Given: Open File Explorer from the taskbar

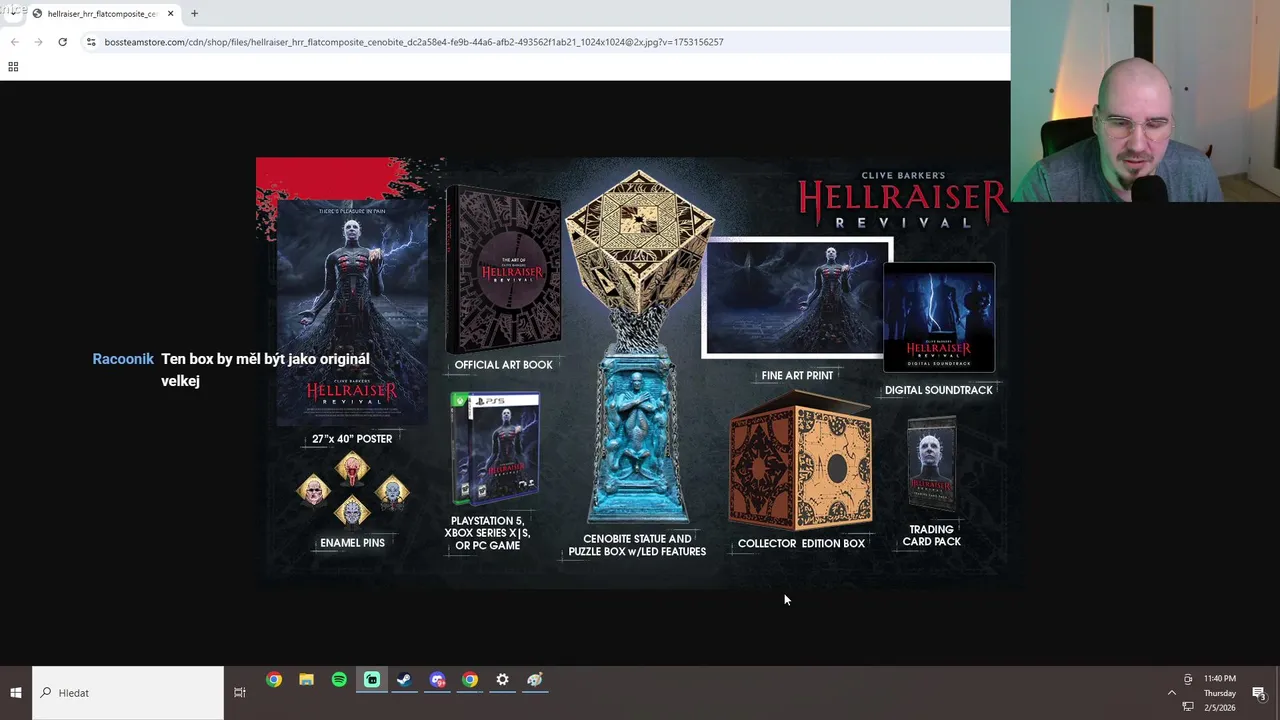Looking at the screenshot, I should click(306, 680).
